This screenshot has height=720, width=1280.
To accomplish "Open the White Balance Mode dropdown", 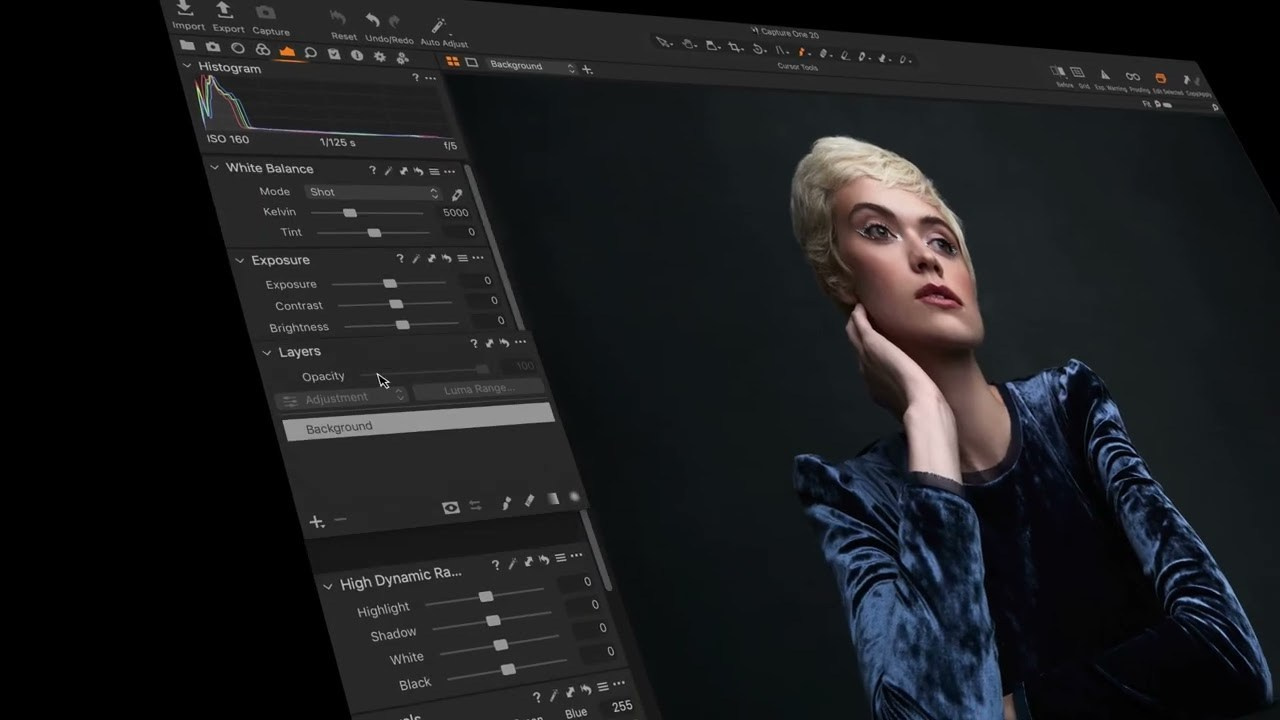I will pyautogui.click(x=372, y=192).
